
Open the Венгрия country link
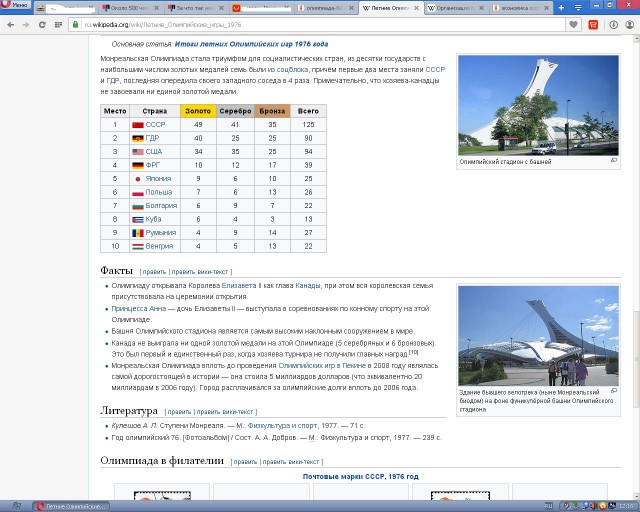[x=159, y=246]
